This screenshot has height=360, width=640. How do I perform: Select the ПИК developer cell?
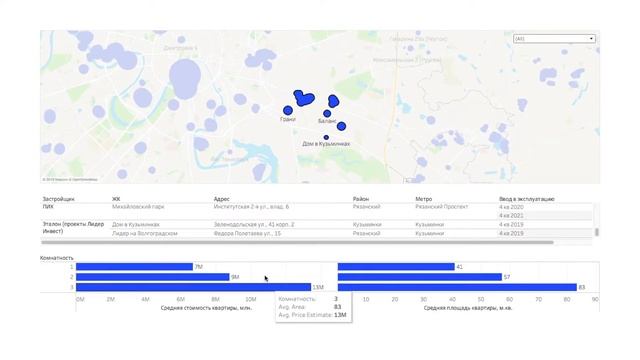pyautogui.click(x=48, y=207)
